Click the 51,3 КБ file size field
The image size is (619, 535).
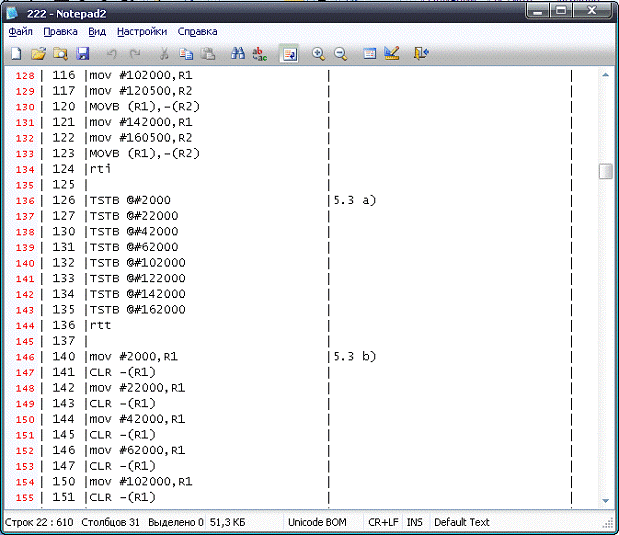click(227, 522)
